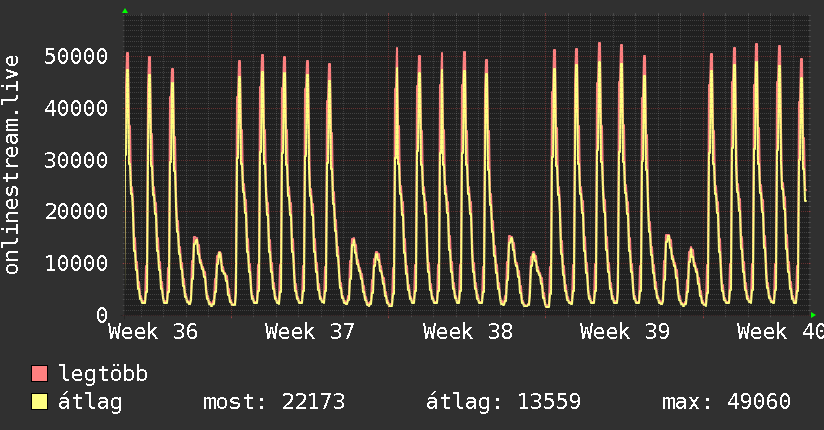Click the pink legtöbb legend swatch

(39, 373)
